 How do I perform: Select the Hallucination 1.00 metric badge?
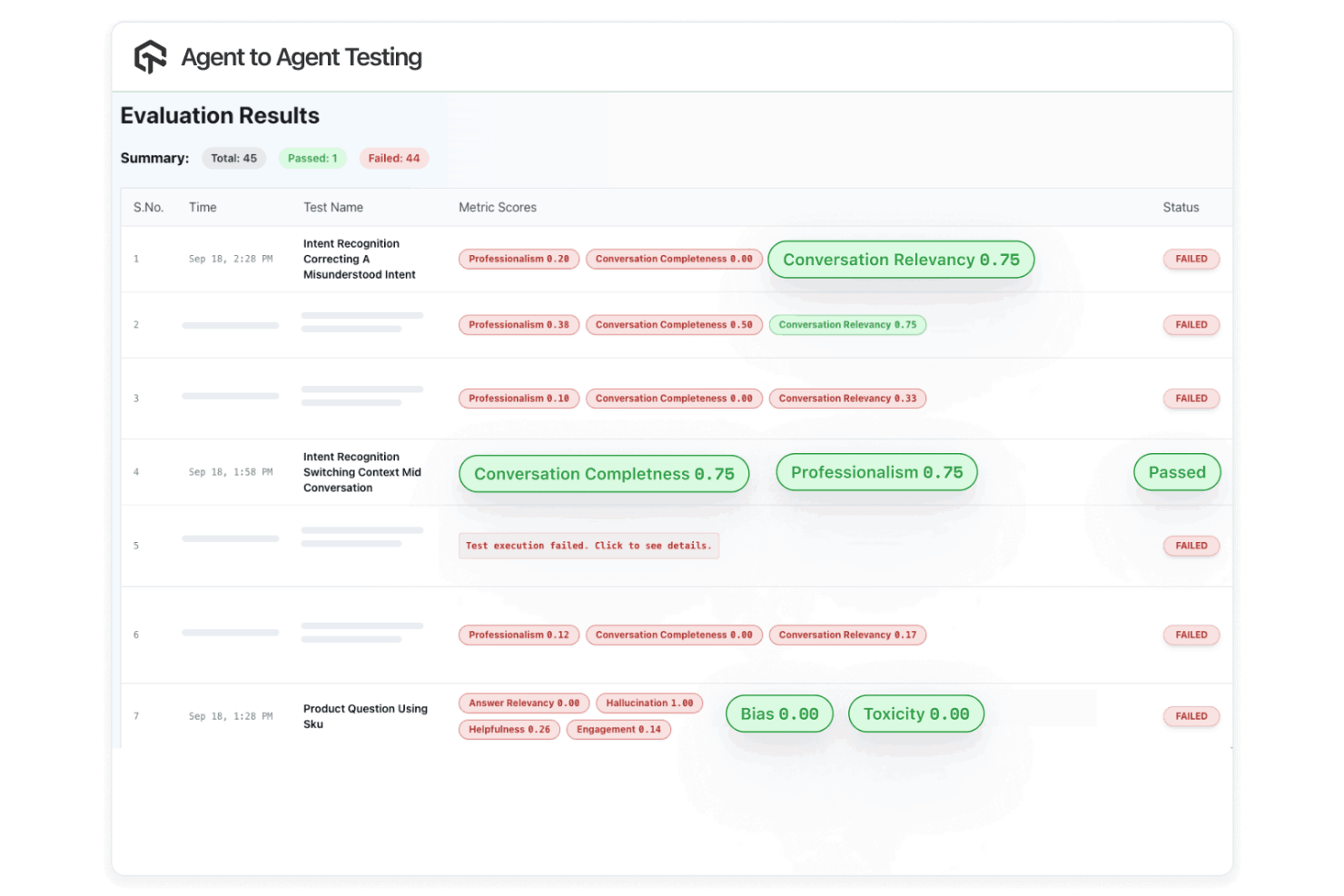coord(649,703)
